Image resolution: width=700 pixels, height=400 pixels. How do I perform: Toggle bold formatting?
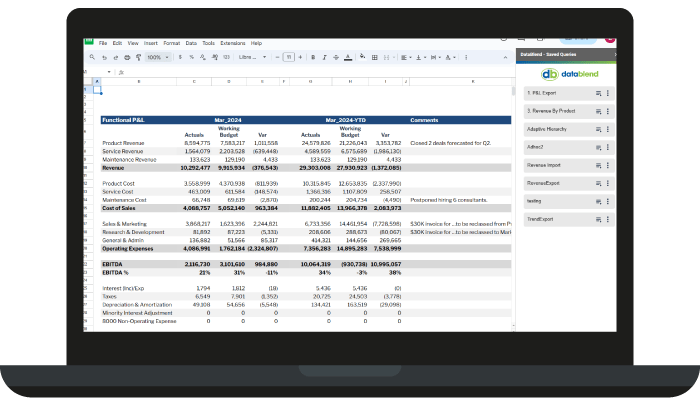click(313, 57)
